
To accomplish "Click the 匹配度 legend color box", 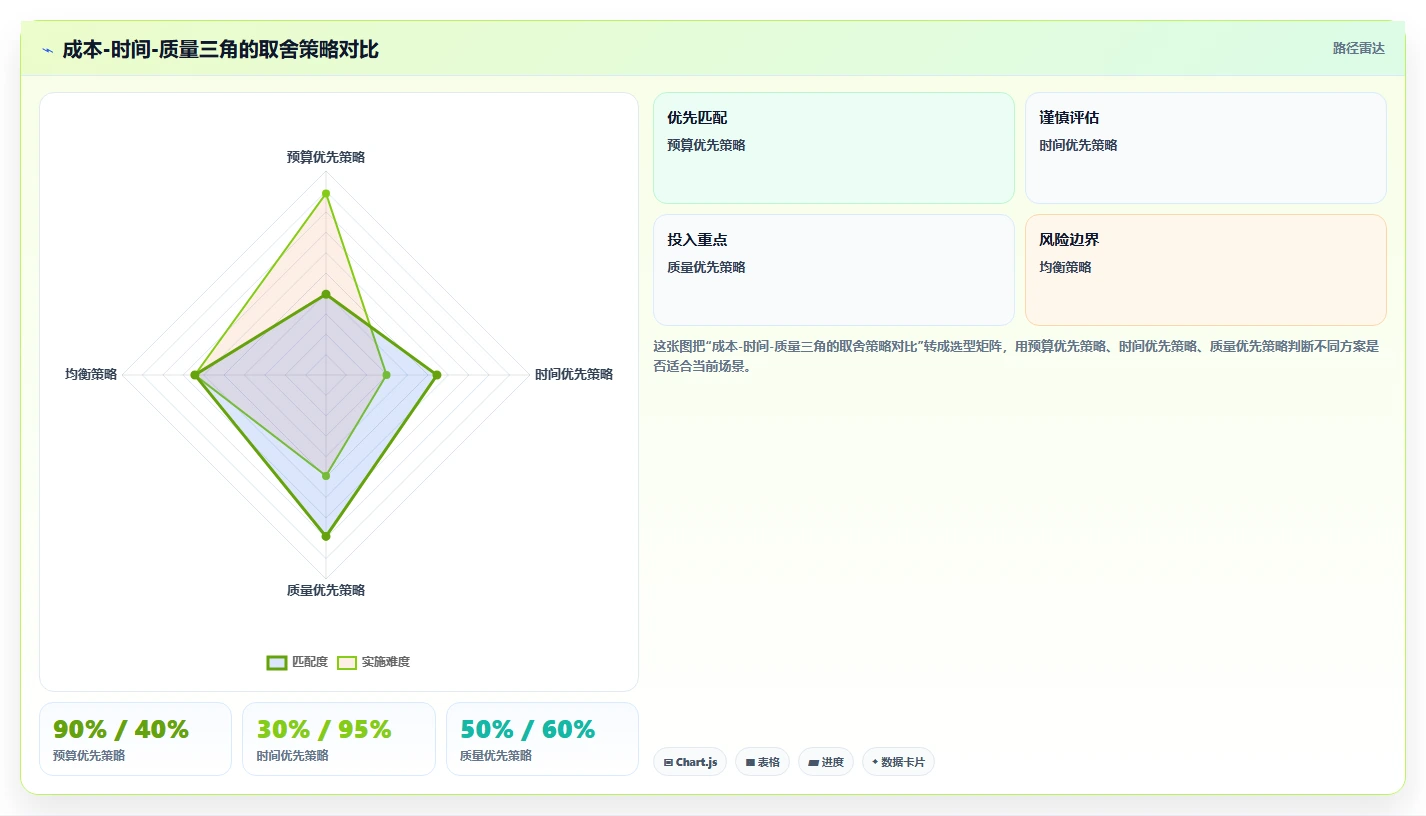I will click(277, 662).
